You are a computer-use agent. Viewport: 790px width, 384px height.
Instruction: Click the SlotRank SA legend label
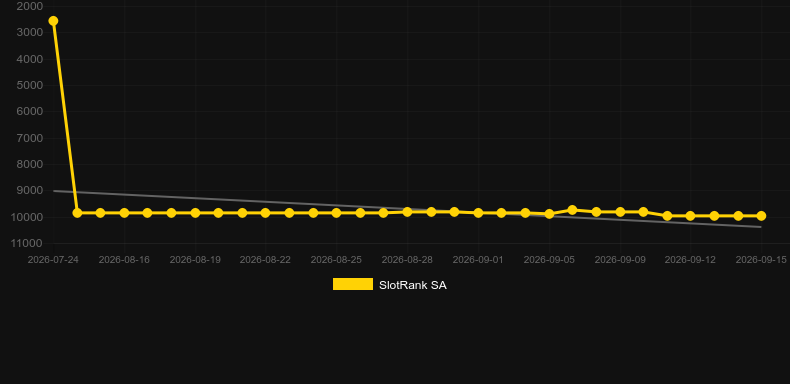pos(413,285)
